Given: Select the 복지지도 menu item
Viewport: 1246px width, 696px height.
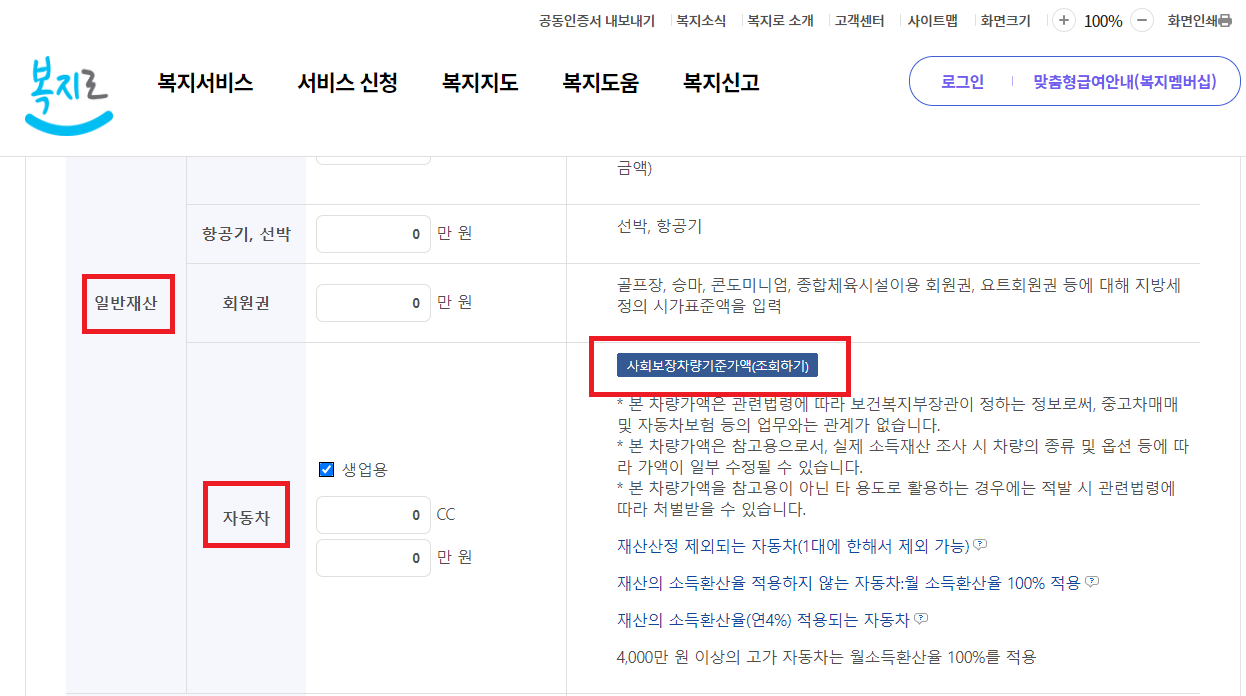Looking at the screenshot, I should [x=479, y=83].
